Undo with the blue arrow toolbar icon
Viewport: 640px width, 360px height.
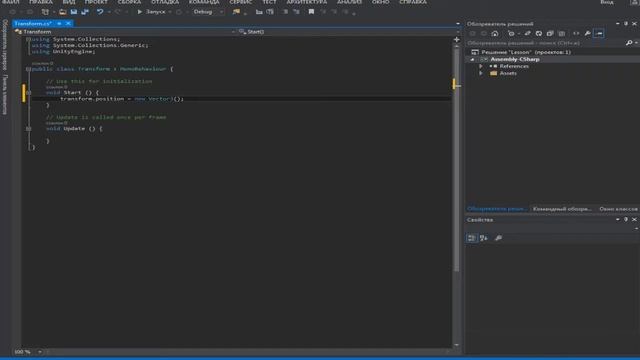(100, 12)
